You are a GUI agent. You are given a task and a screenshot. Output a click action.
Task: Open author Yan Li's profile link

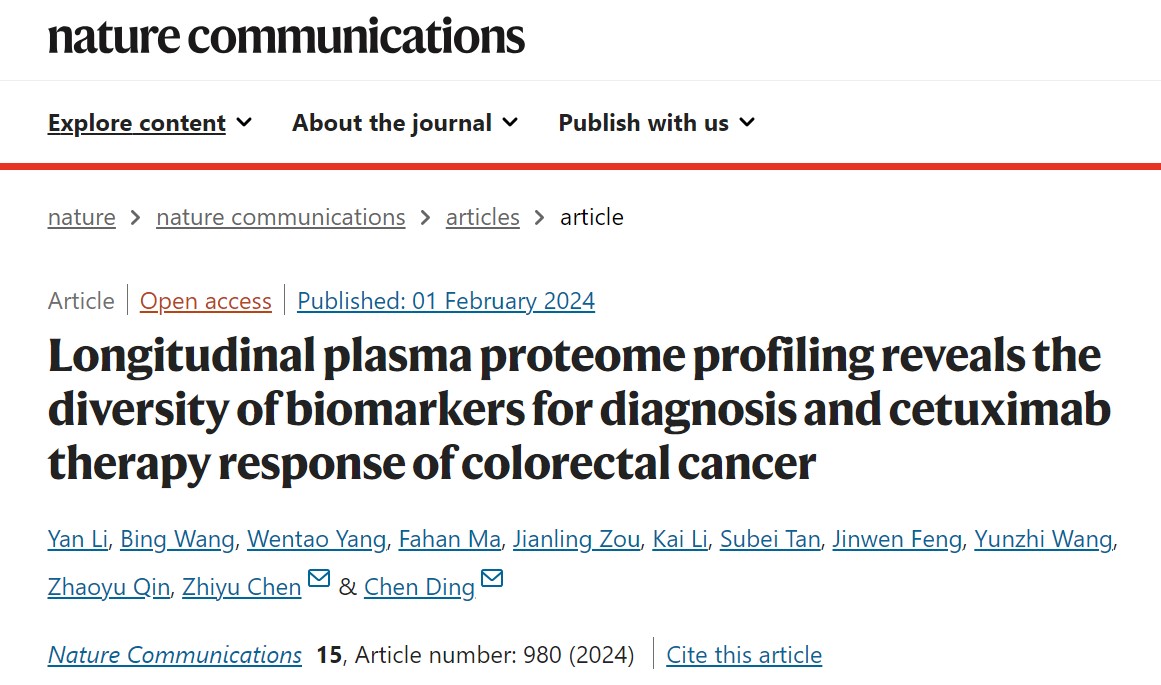(78, 539)
